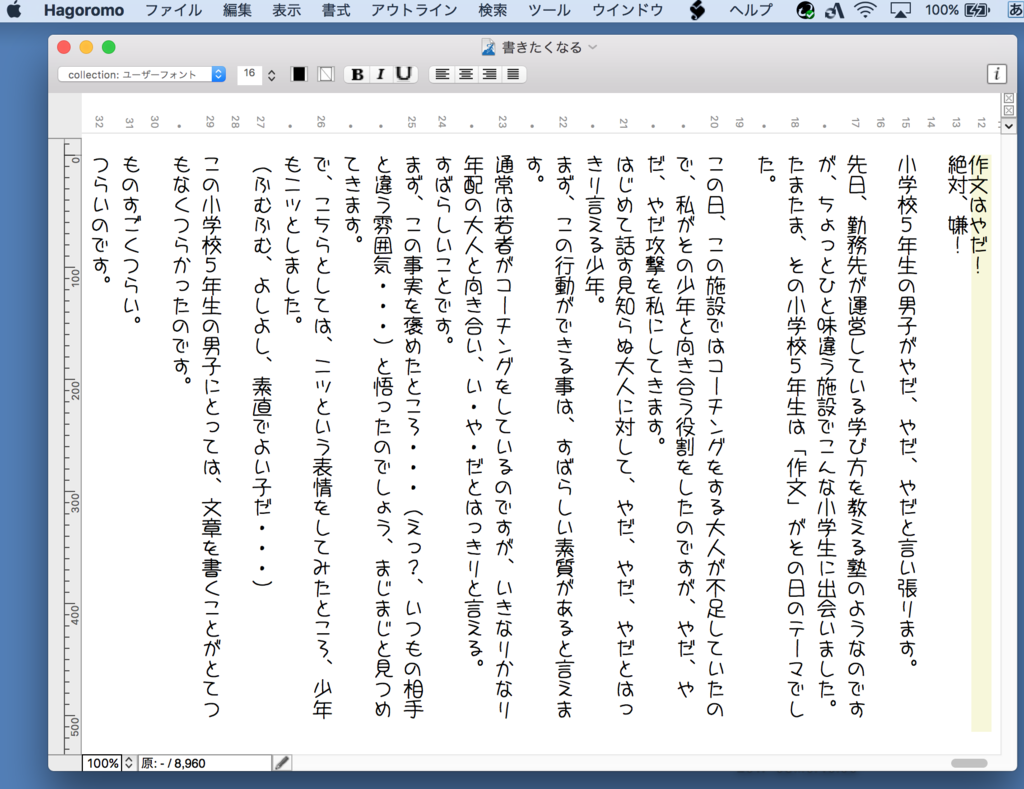This screenshot has height=789, width=1024.
Task: Open the 書きたくなる title dropdown
Action: click(x=592, y=47)
